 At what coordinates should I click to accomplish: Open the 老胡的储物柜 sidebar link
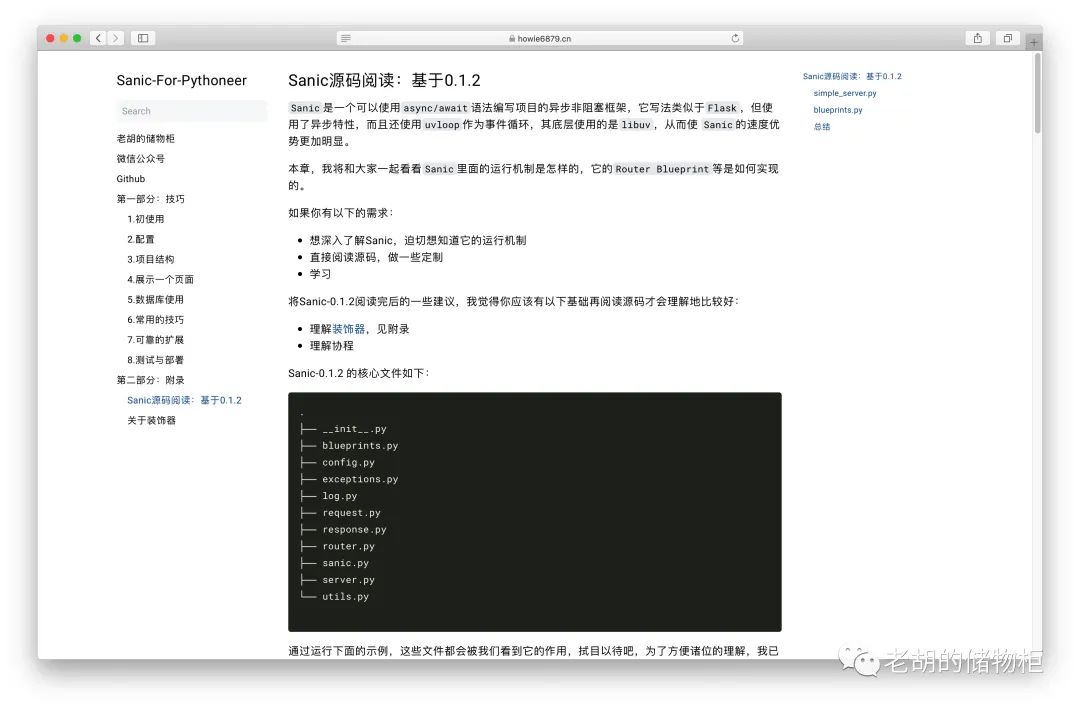[x=145, y=138]
